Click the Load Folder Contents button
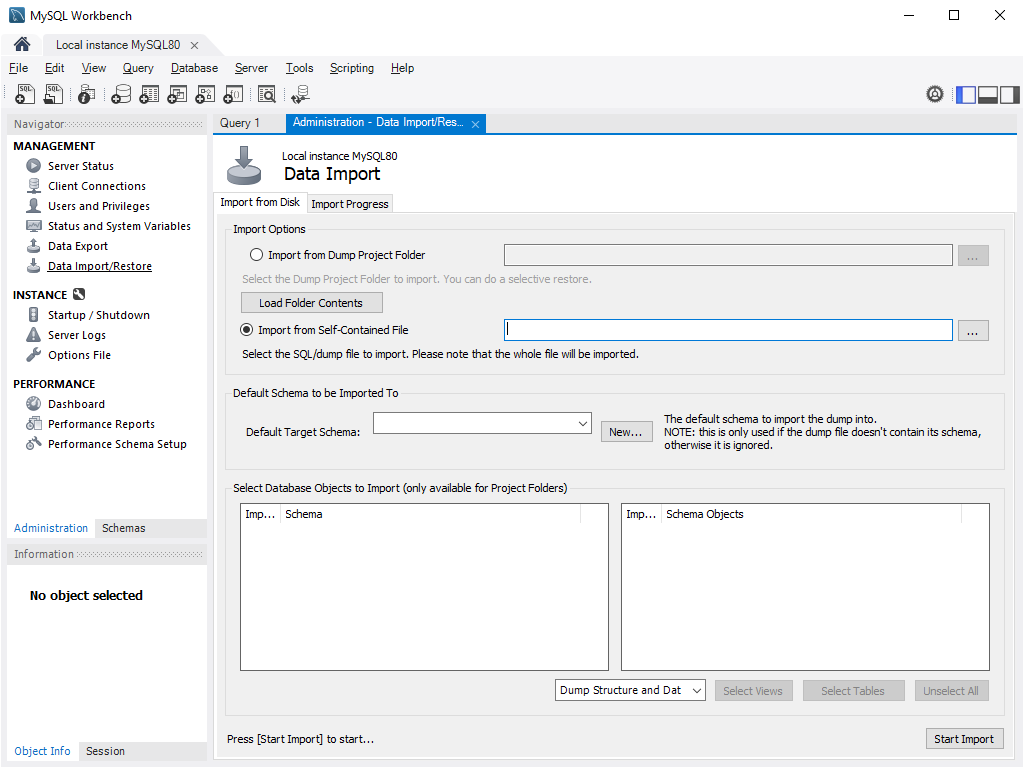This screenshot has height=768, width=1024. (x=312, y=303)
